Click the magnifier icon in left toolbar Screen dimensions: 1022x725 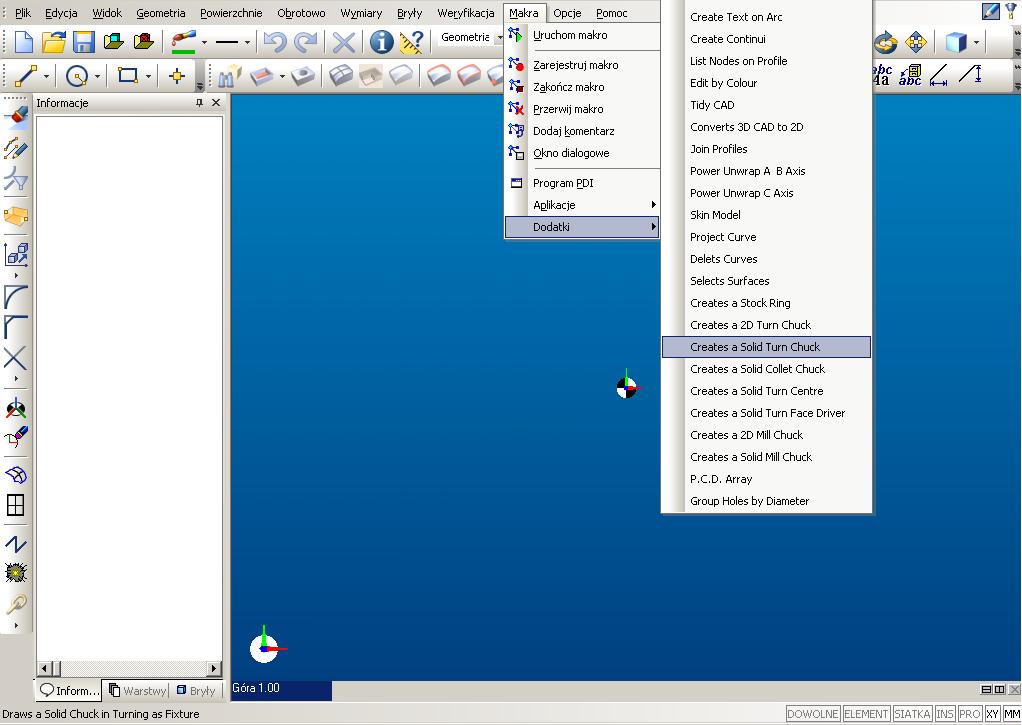point(16,604)
